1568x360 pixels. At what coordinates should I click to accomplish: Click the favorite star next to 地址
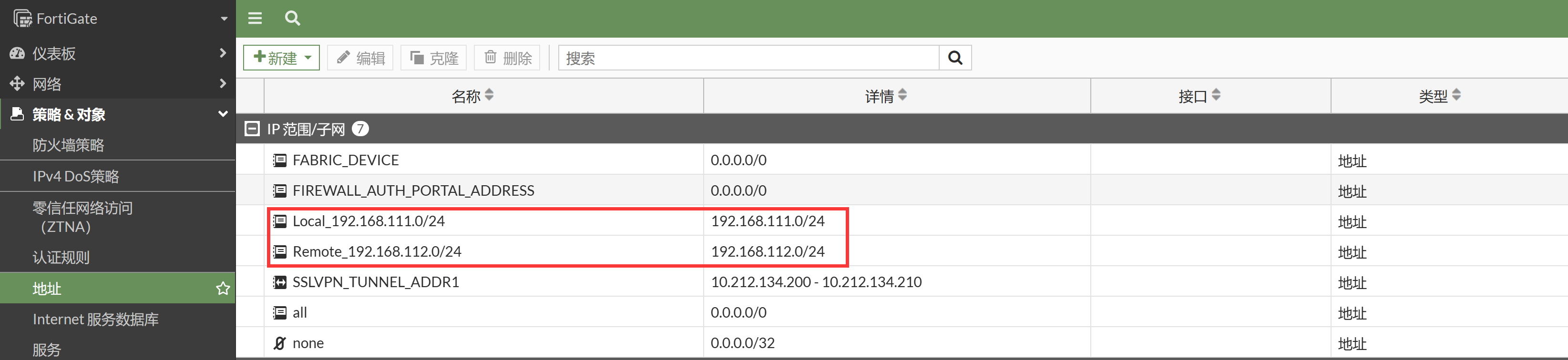point(223,288)
